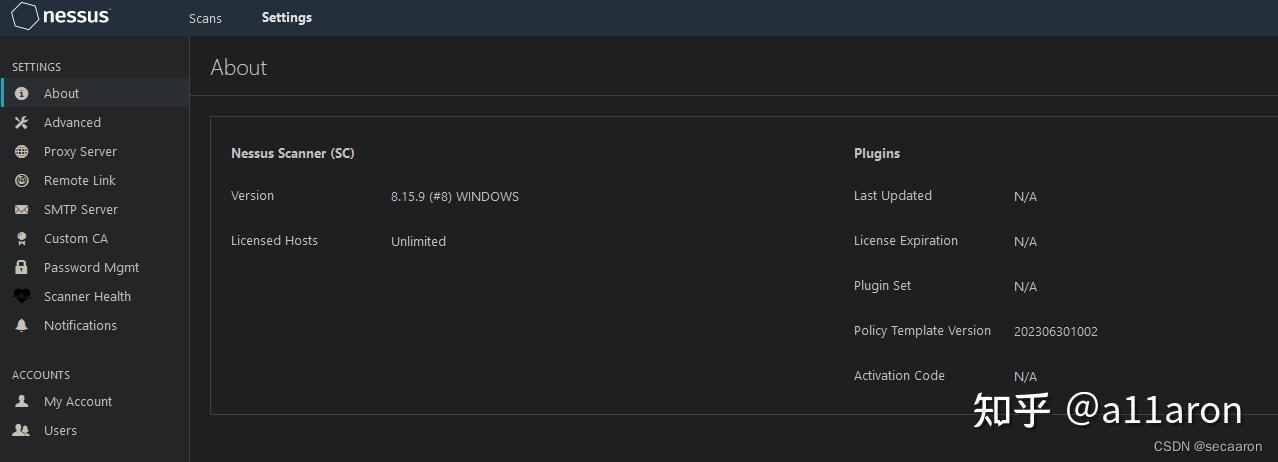Select the Users account link

pos(60,430)
